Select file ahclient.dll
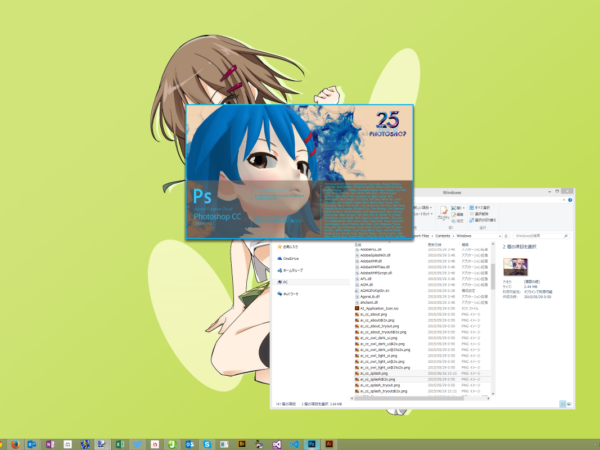This screenshot has width=600, height=450. click(369, 302)
